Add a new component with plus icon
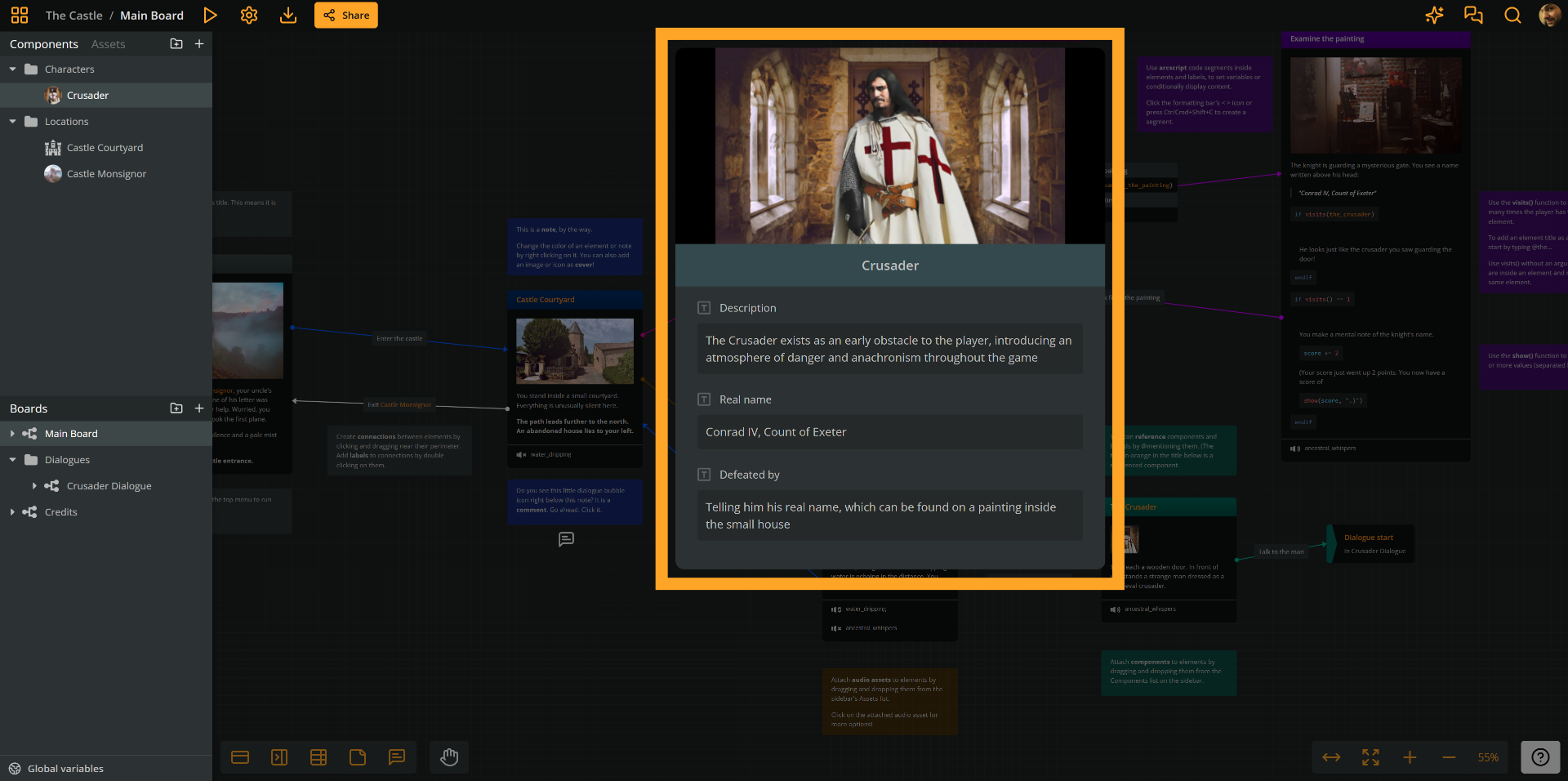1568x781 pixels. (x=199, y=44)
